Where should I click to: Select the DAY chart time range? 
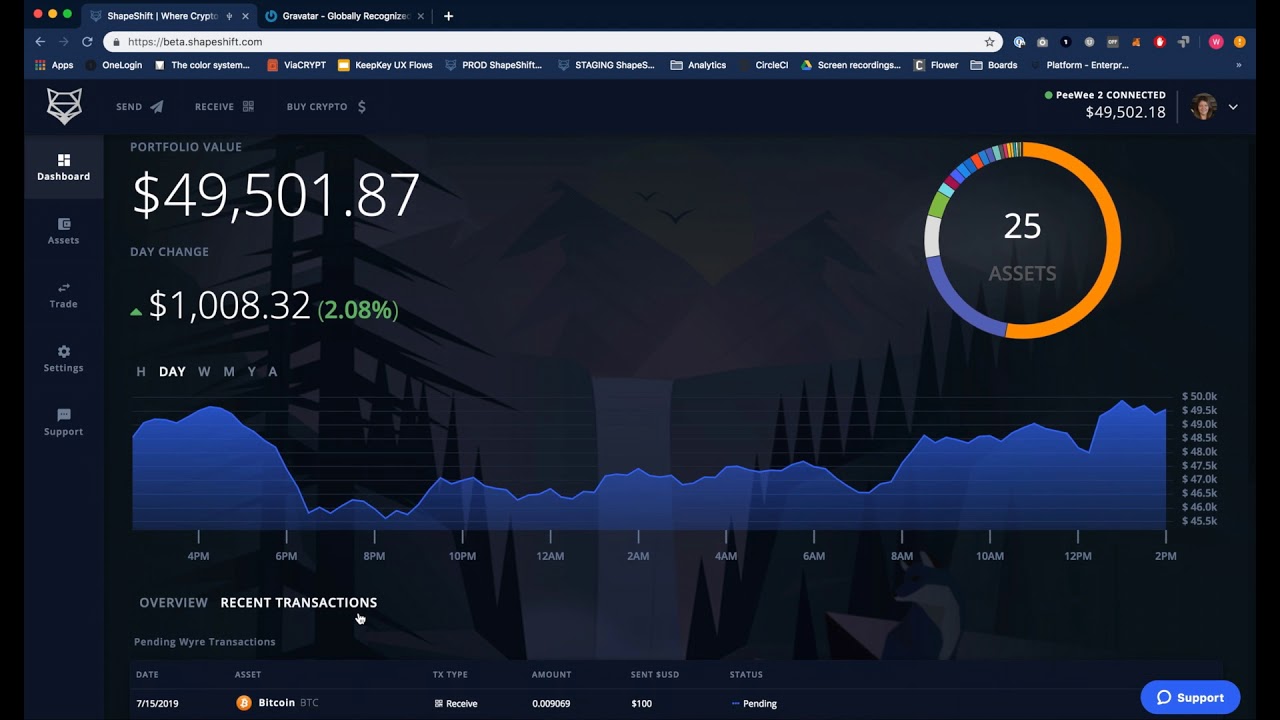coord(172,371)
